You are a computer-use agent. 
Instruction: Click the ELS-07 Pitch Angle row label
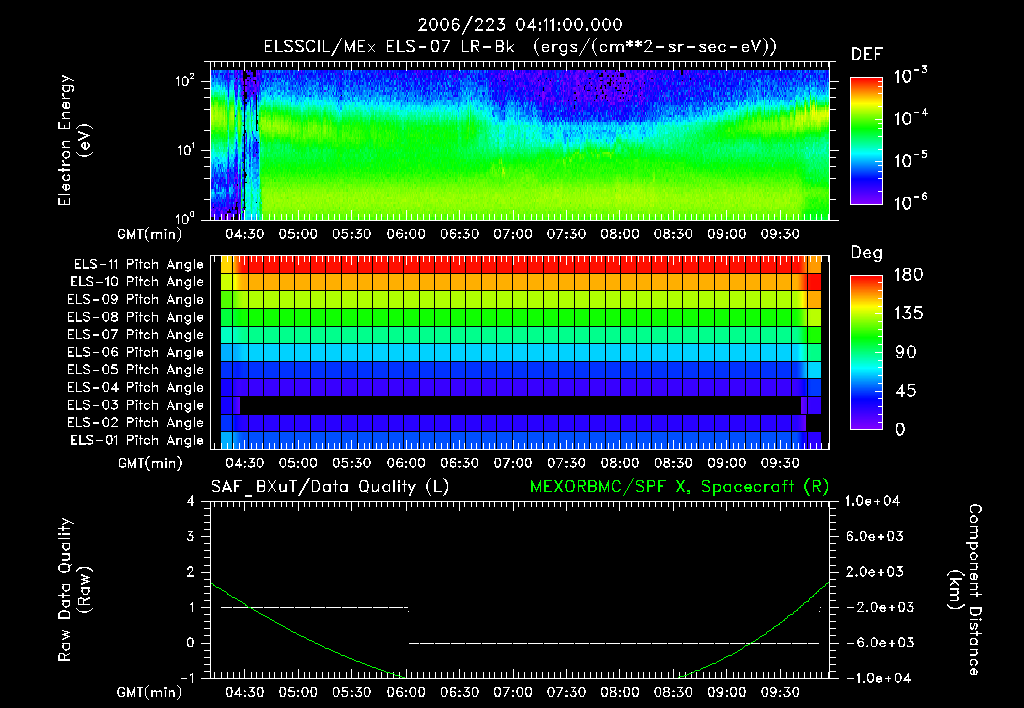point(135,334)
